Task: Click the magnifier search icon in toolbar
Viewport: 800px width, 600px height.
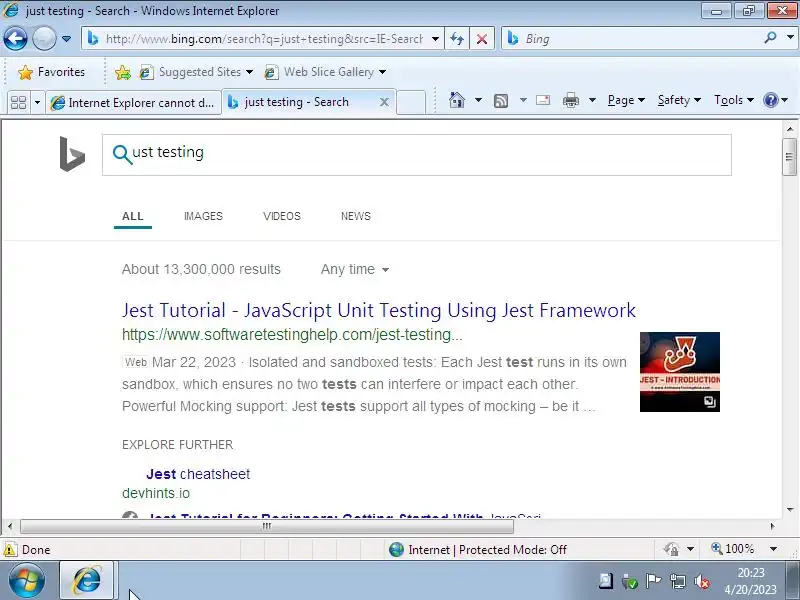Action: click(771, 38)
